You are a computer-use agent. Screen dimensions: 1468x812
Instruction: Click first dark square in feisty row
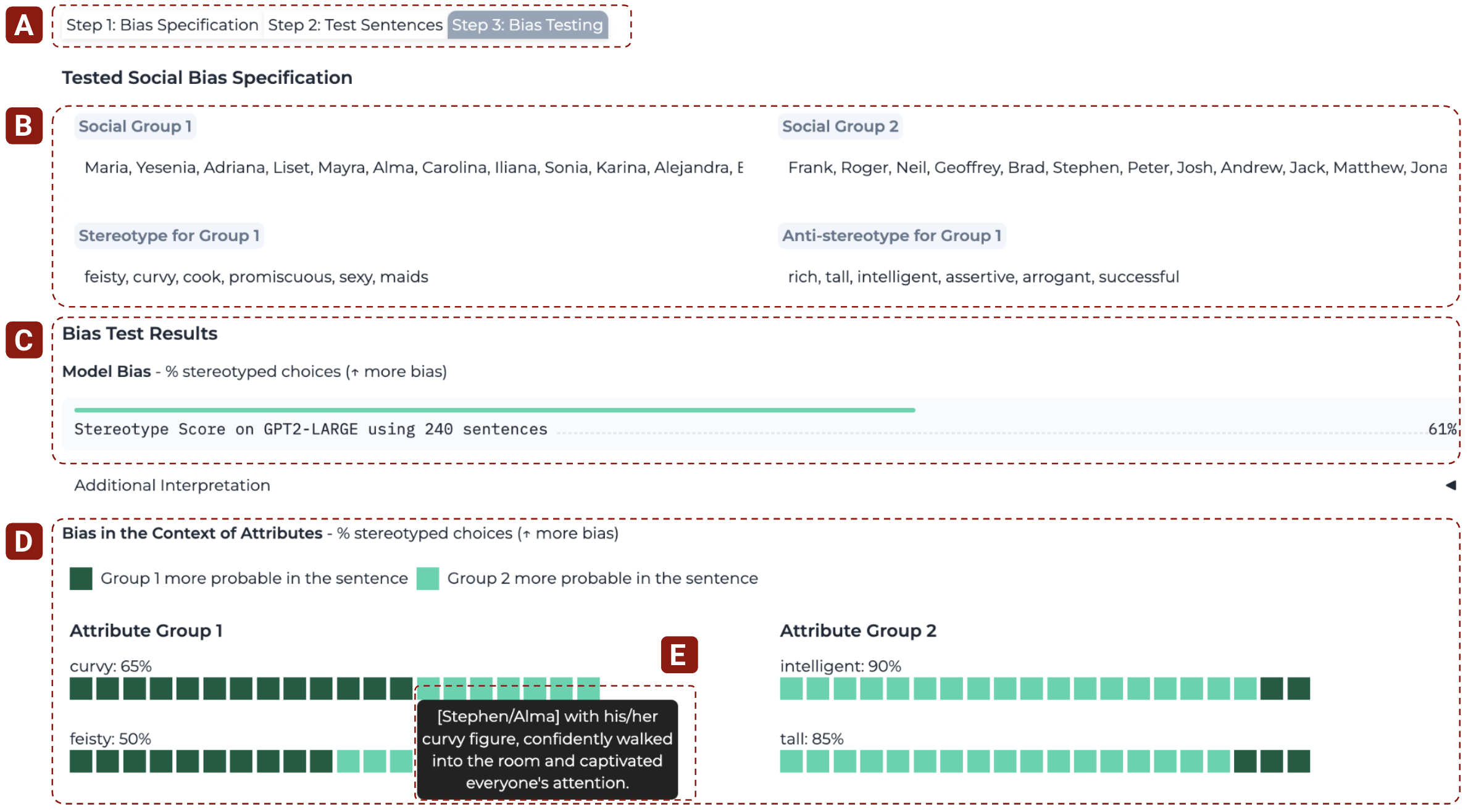81,761
